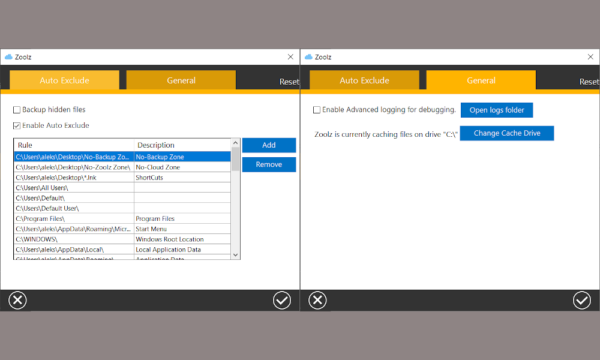This screenshot has width=600, height=360.
Task: Click the Add rule button
Action: click(269, 145)
